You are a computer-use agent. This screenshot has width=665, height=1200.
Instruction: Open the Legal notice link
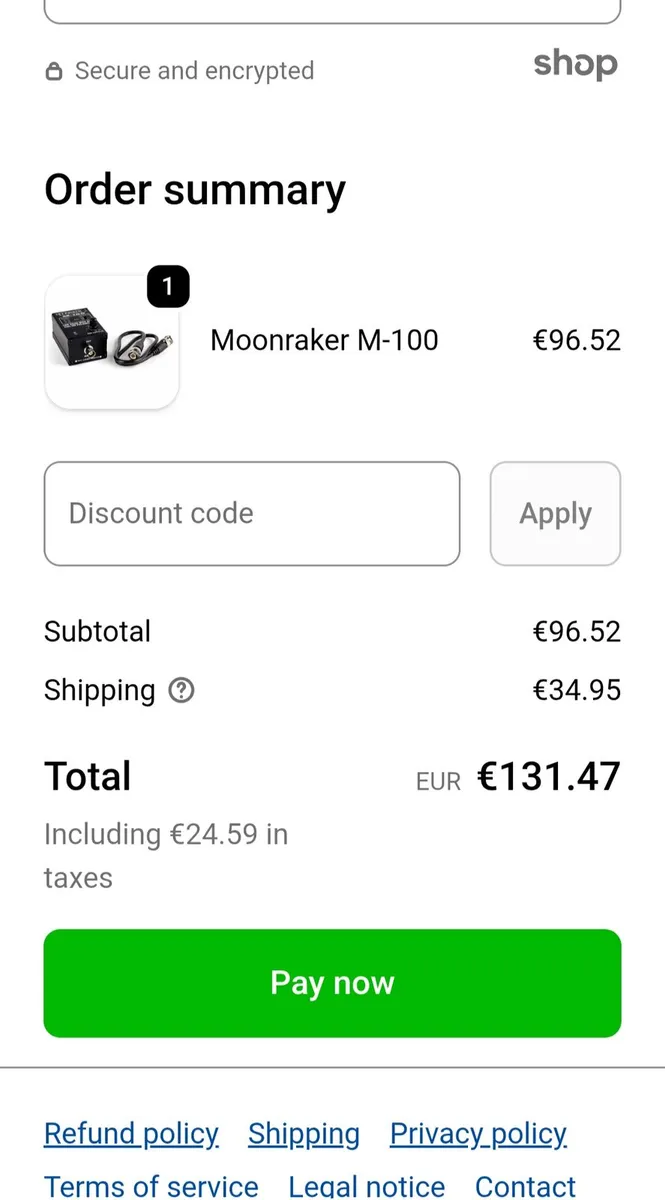(367, 1186)
